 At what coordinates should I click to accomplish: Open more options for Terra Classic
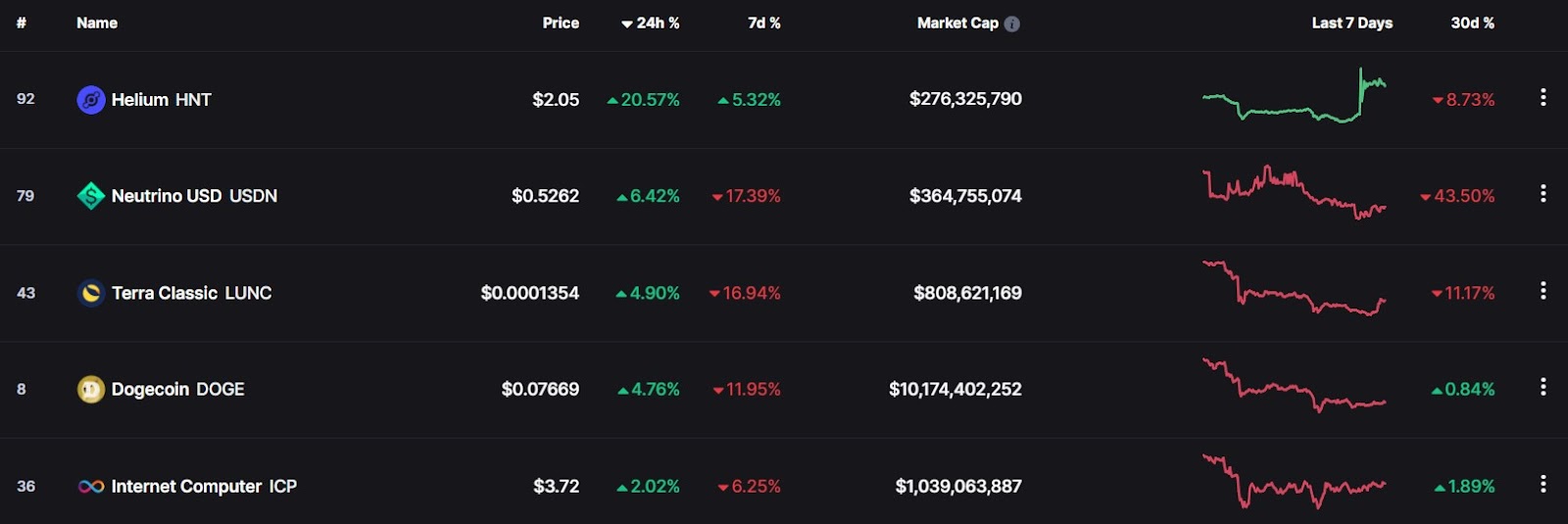click(x=1543, y=290)
